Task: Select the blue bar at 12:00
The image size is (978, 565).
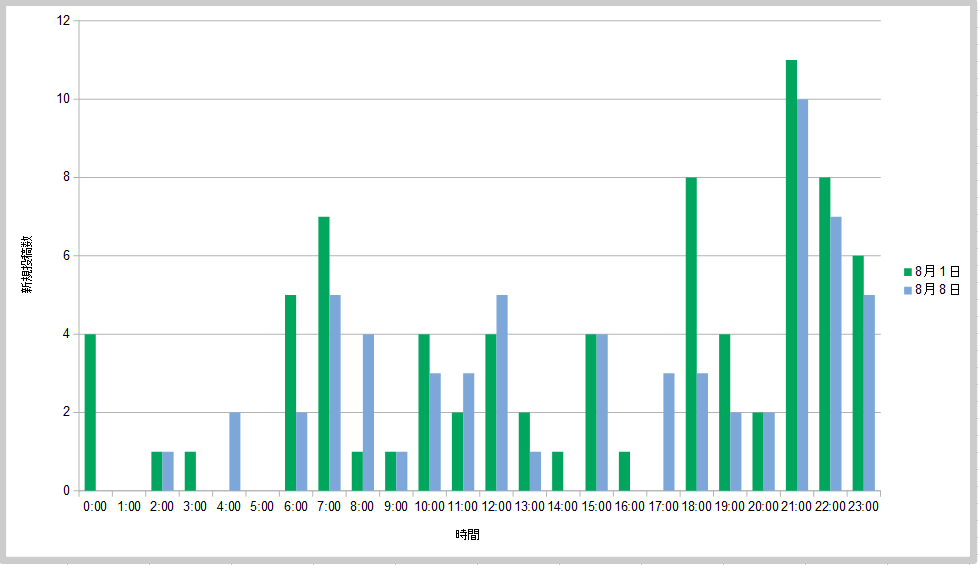Action: [502, 393]
